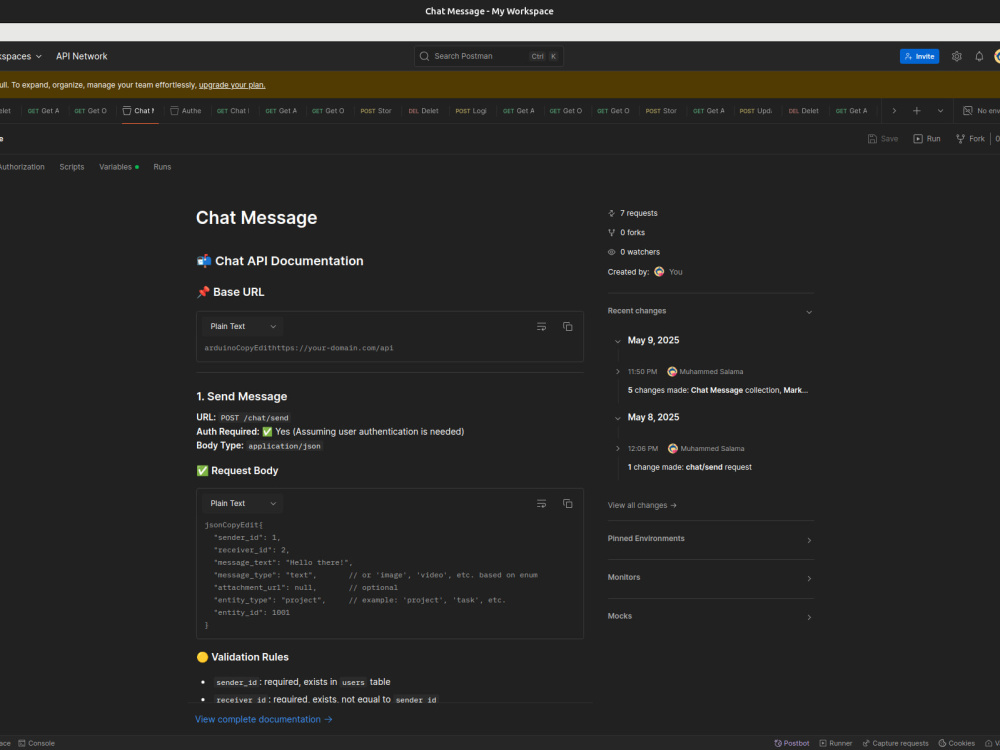The image size is (1000, 750).
Task: Click creator avatar next to You
Action: click(659, 272)
